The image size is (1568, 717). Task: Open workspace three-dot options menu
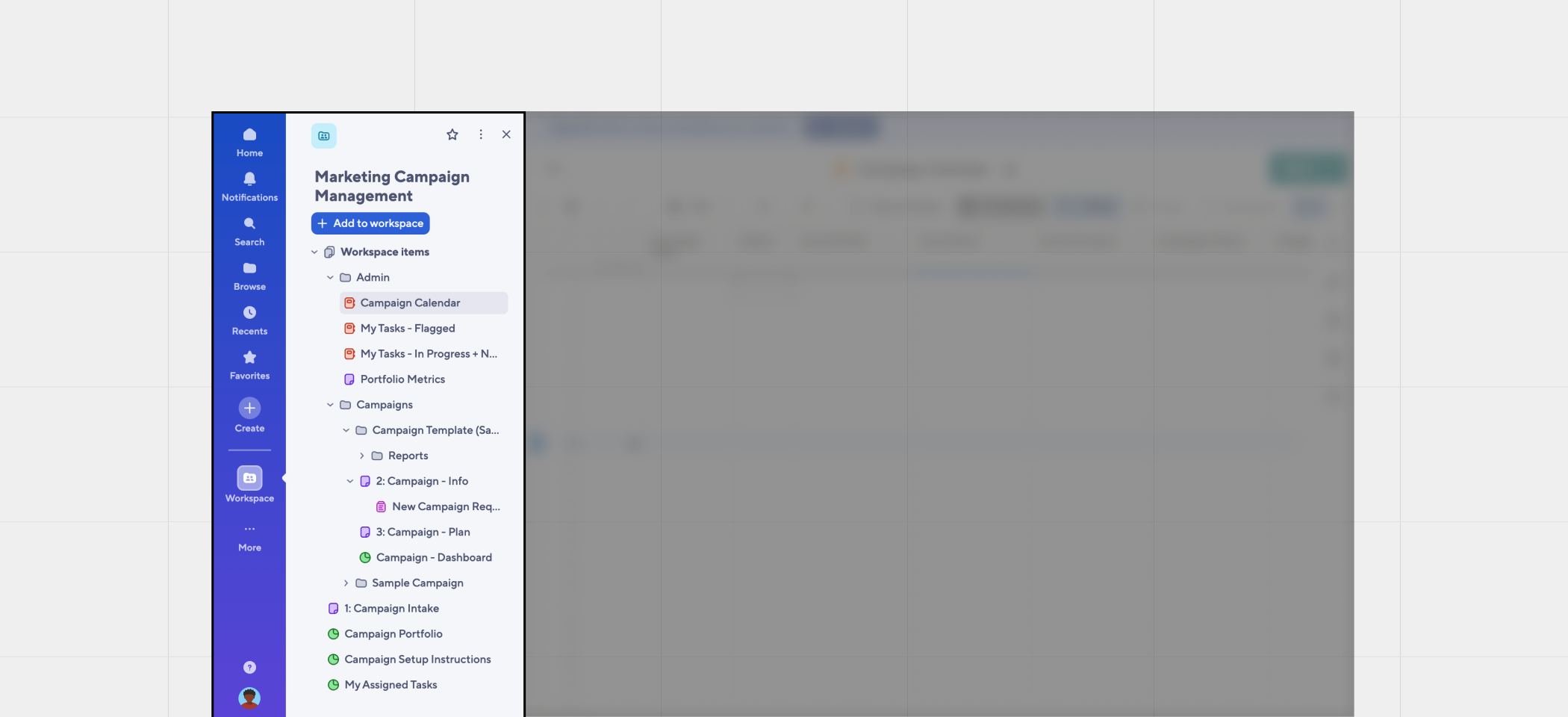pyautogui.click(x=481, y=134)
